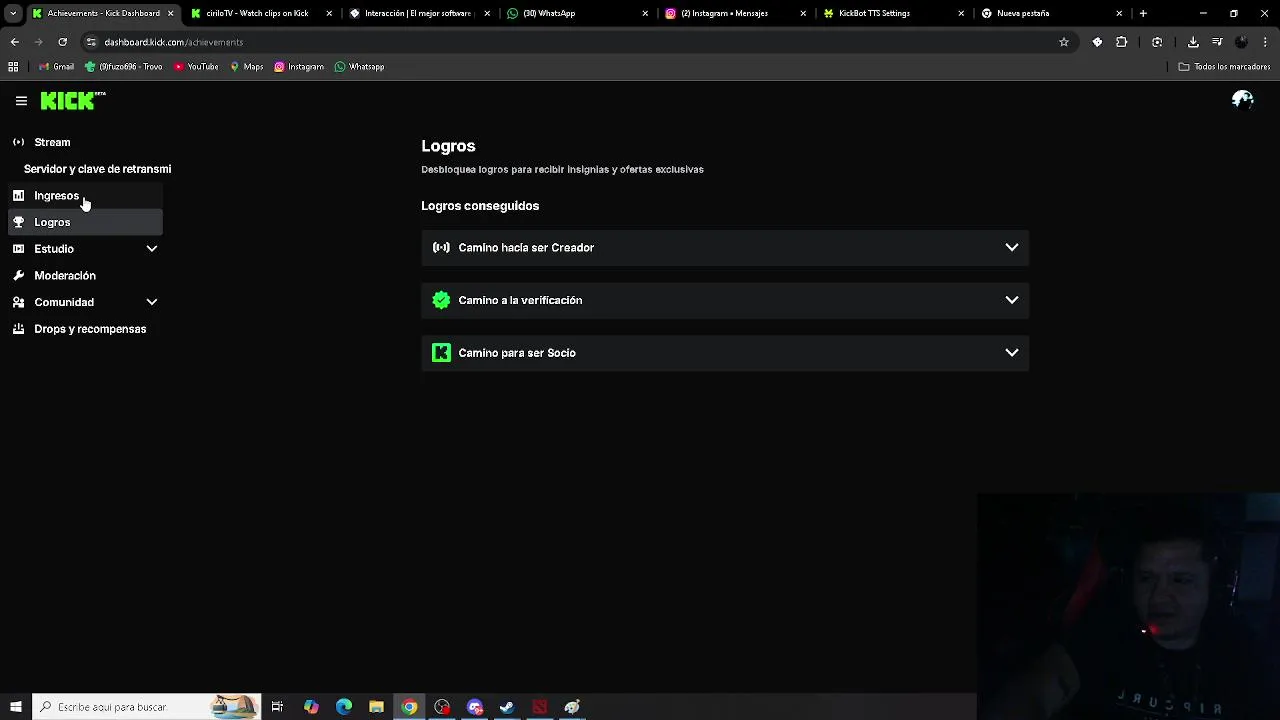This screenshot has width=1280, height=720.
Task: Open the Google Lens icon in the toolbar
Action: click(x=1157, y=42)
